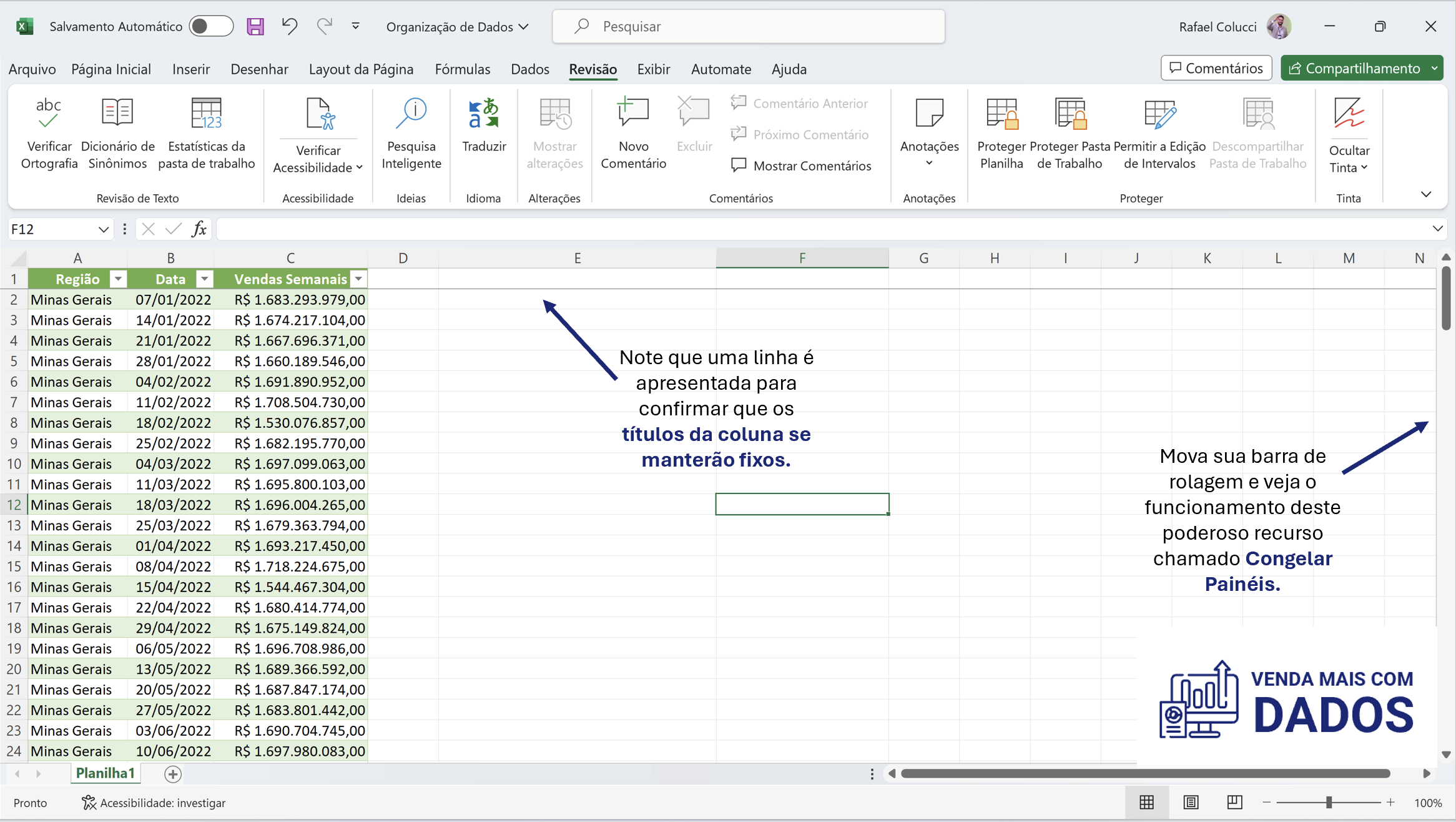Open Dicionário de Sinônimos
Viewport: 1456px width, 822px height.
click(x=117, y=133)
